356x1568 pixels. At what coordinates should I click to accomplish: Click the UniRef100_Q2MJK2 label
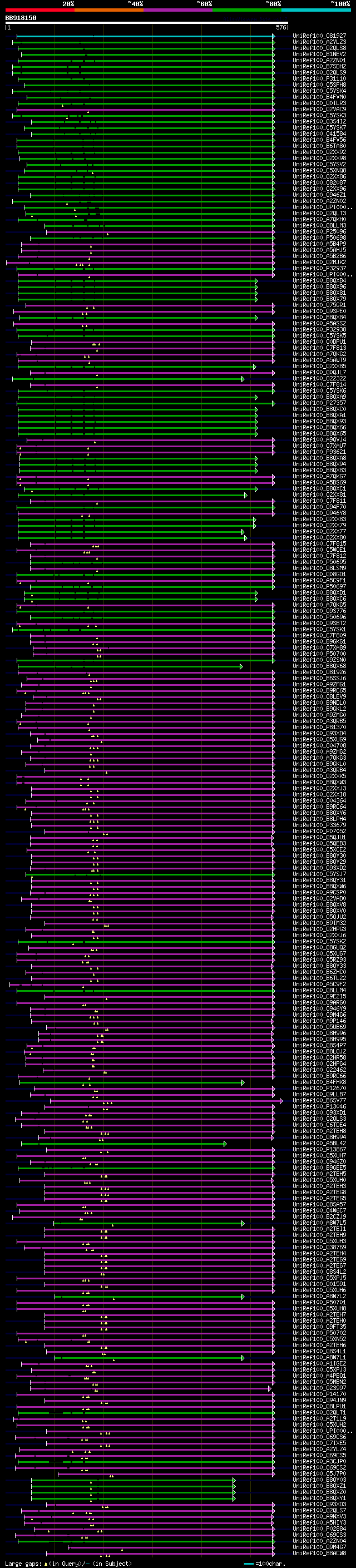point(319,263)
